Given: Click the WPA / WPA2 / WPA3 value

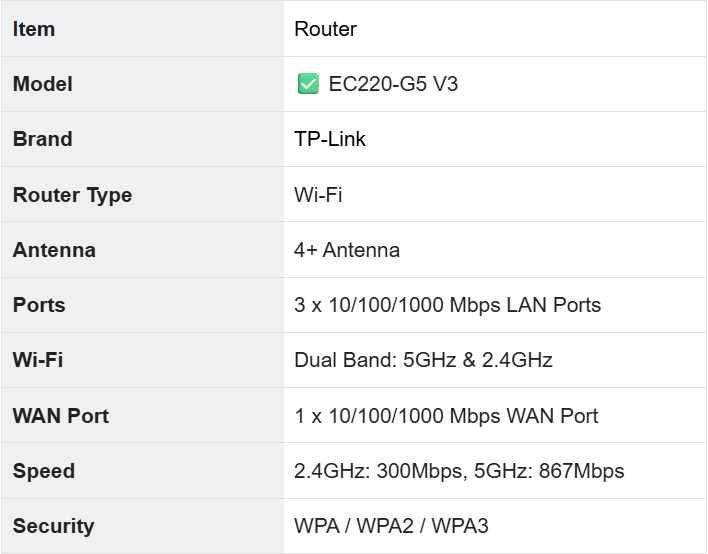Looking at the screenshot, I should [391, 526].
